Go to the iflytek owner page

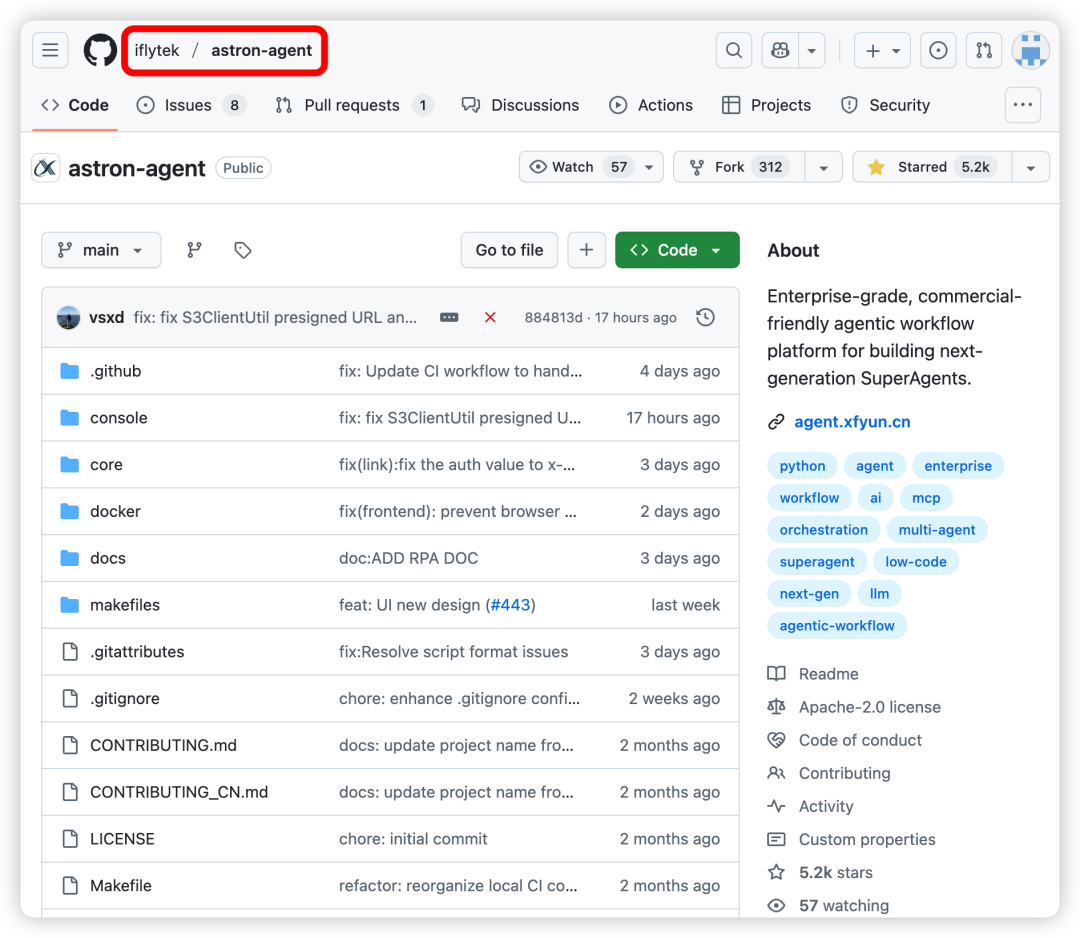click(x=156, y=50)
